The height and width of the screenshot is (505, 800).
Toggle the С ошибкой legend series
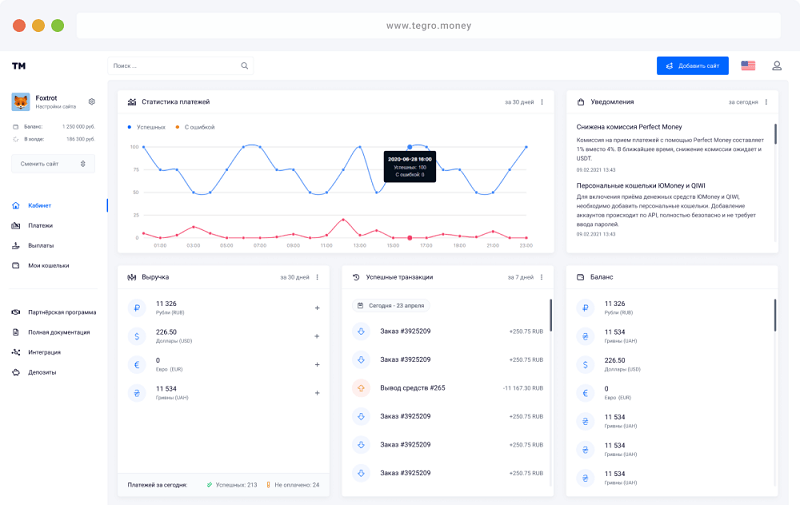(196, 127)
